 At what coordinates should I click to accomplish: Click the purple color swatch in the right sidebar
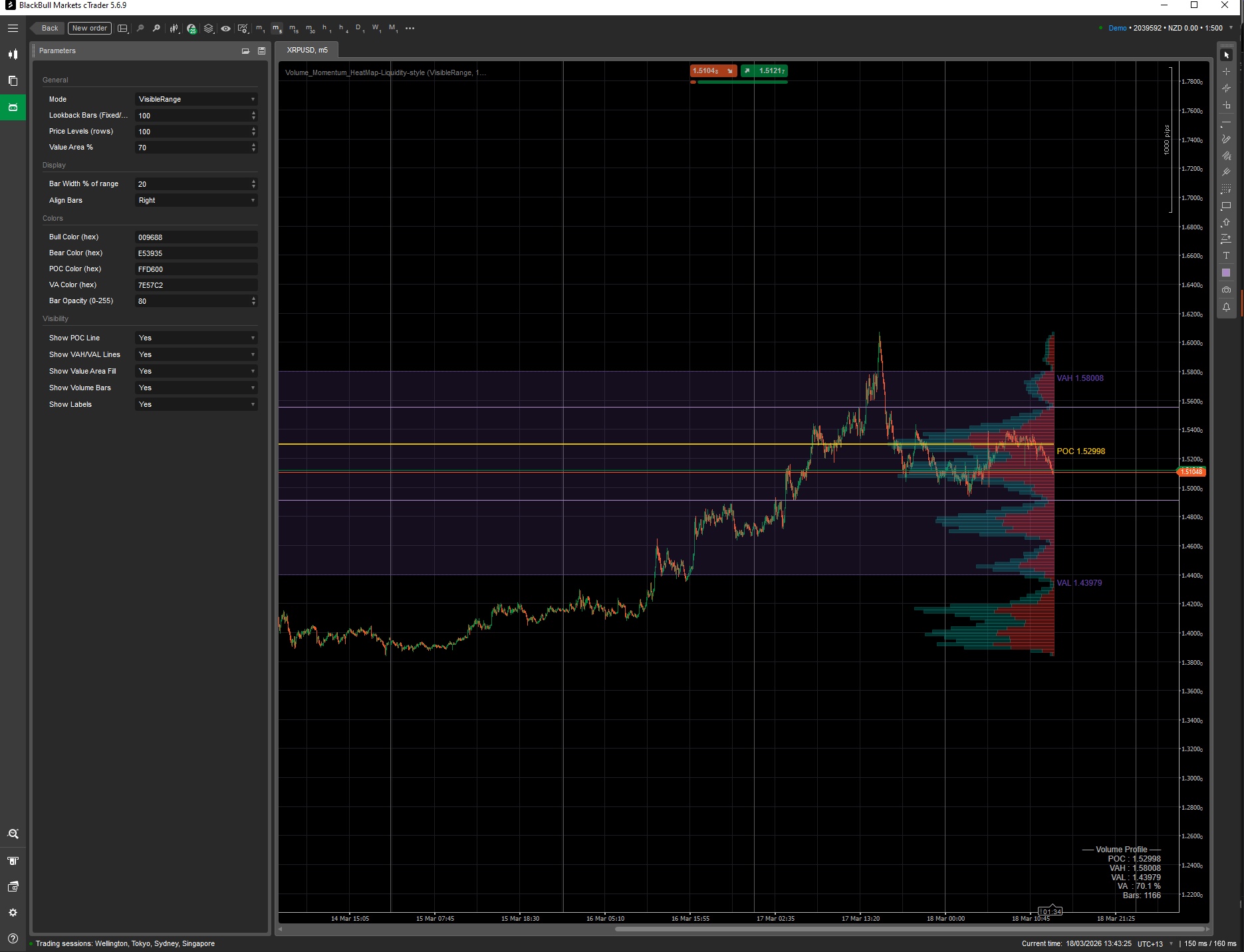coord(1227,272)
